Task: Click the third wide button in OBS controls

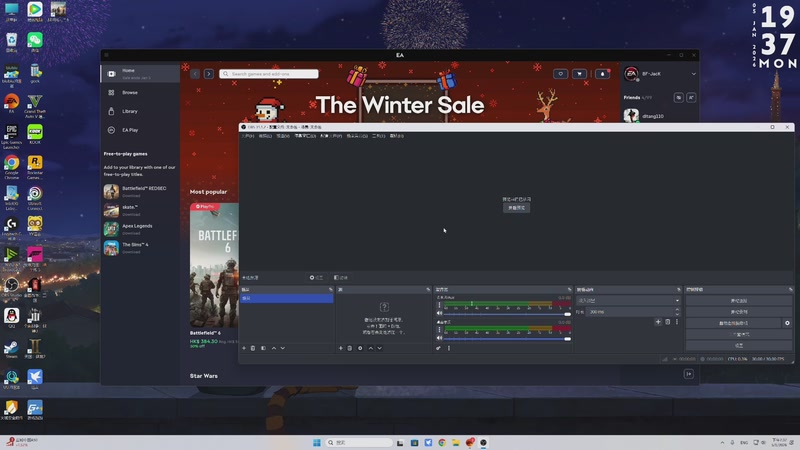Action: (x=733, y=323)
